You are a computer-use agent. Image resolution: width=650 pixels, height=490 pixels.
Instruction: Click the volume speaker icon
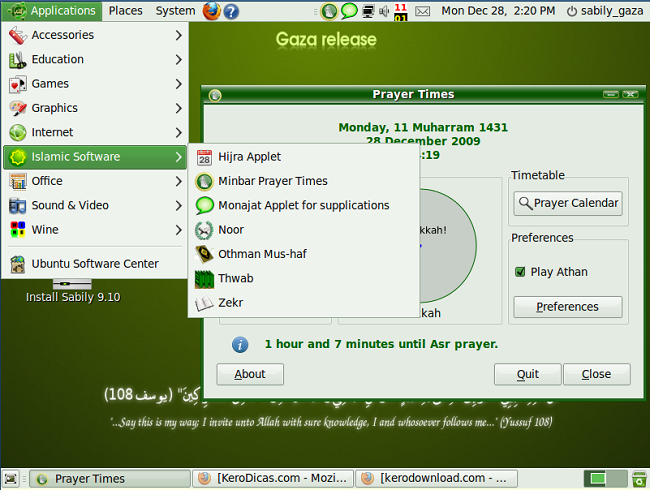[384, 11]
